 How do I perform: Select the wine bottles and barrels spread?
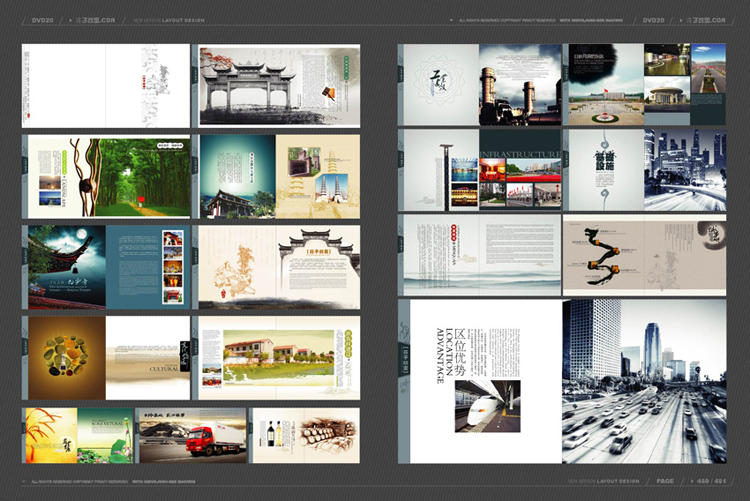[x=303, y=435]
